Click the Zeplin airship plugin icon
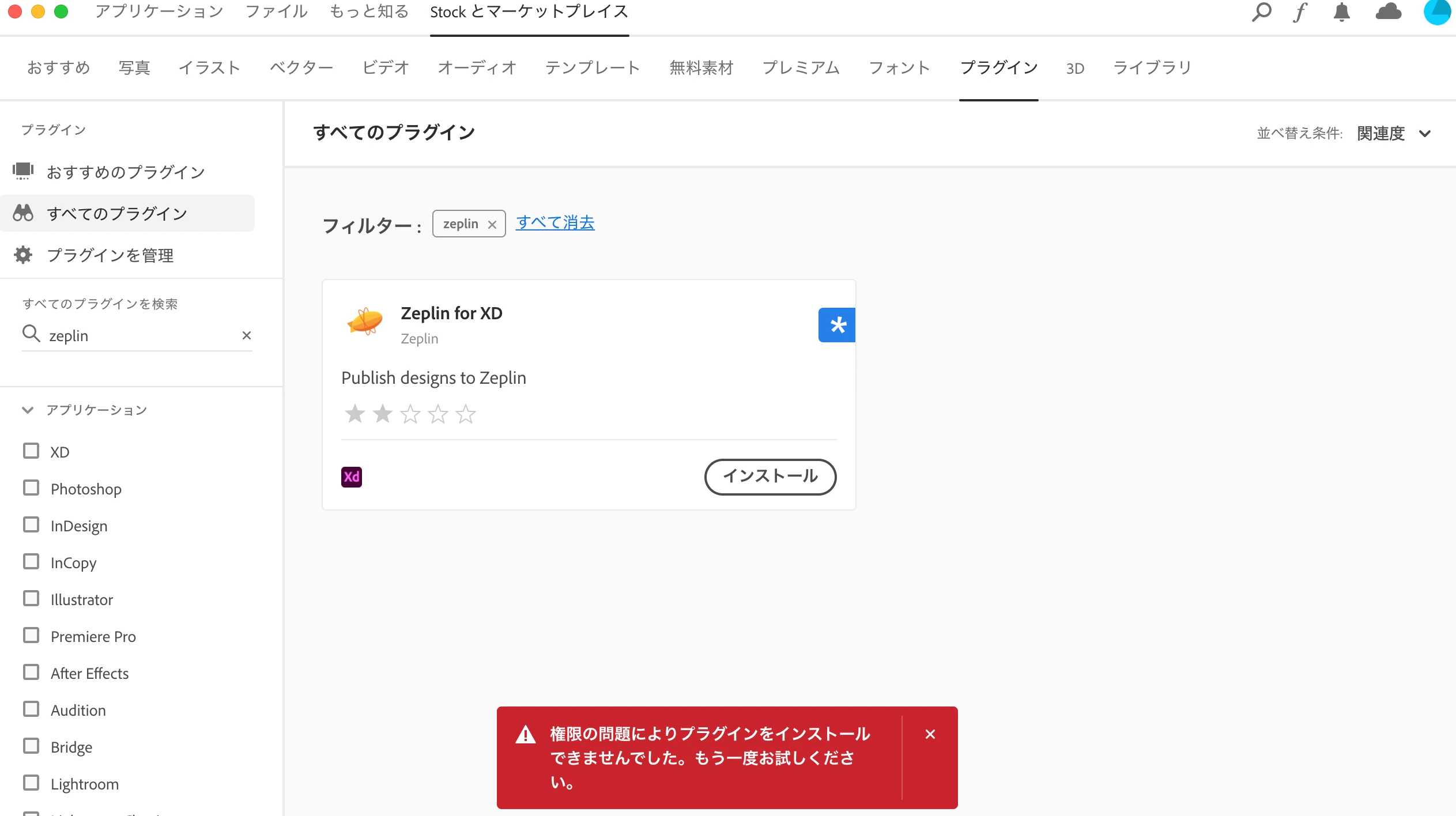This screenshot has width=1456, height=816. tap(365, 320)
